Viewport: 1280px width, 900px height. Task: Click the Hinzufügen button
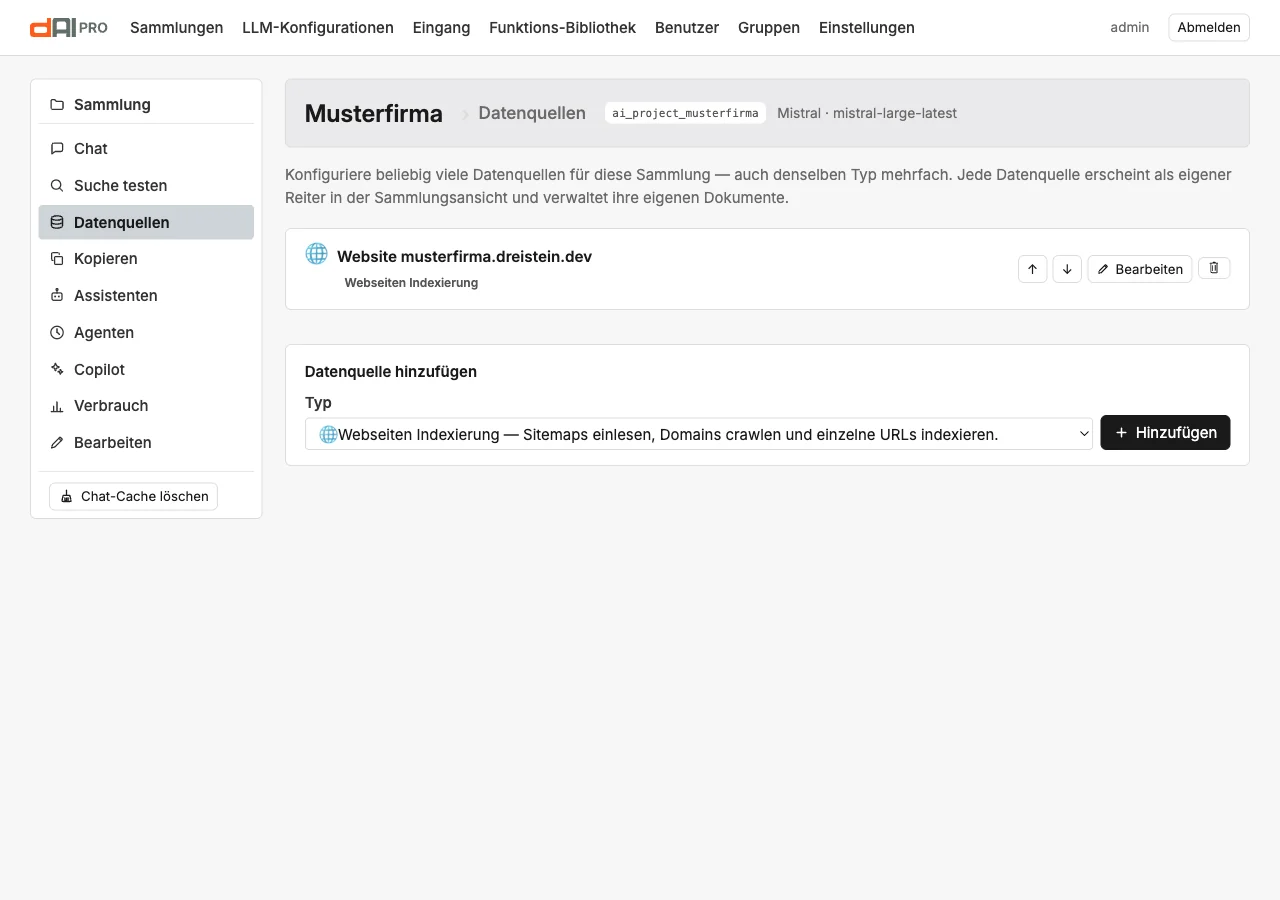(x=1165, y=433)
